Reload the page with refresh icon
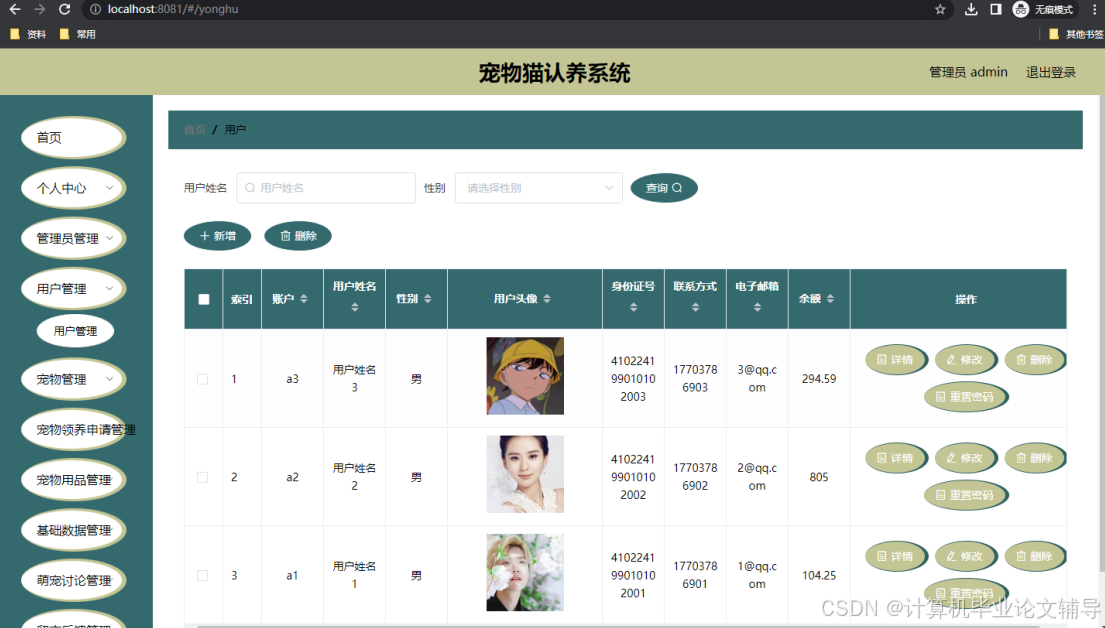1105x628 pixels. (x=64, y=9)
